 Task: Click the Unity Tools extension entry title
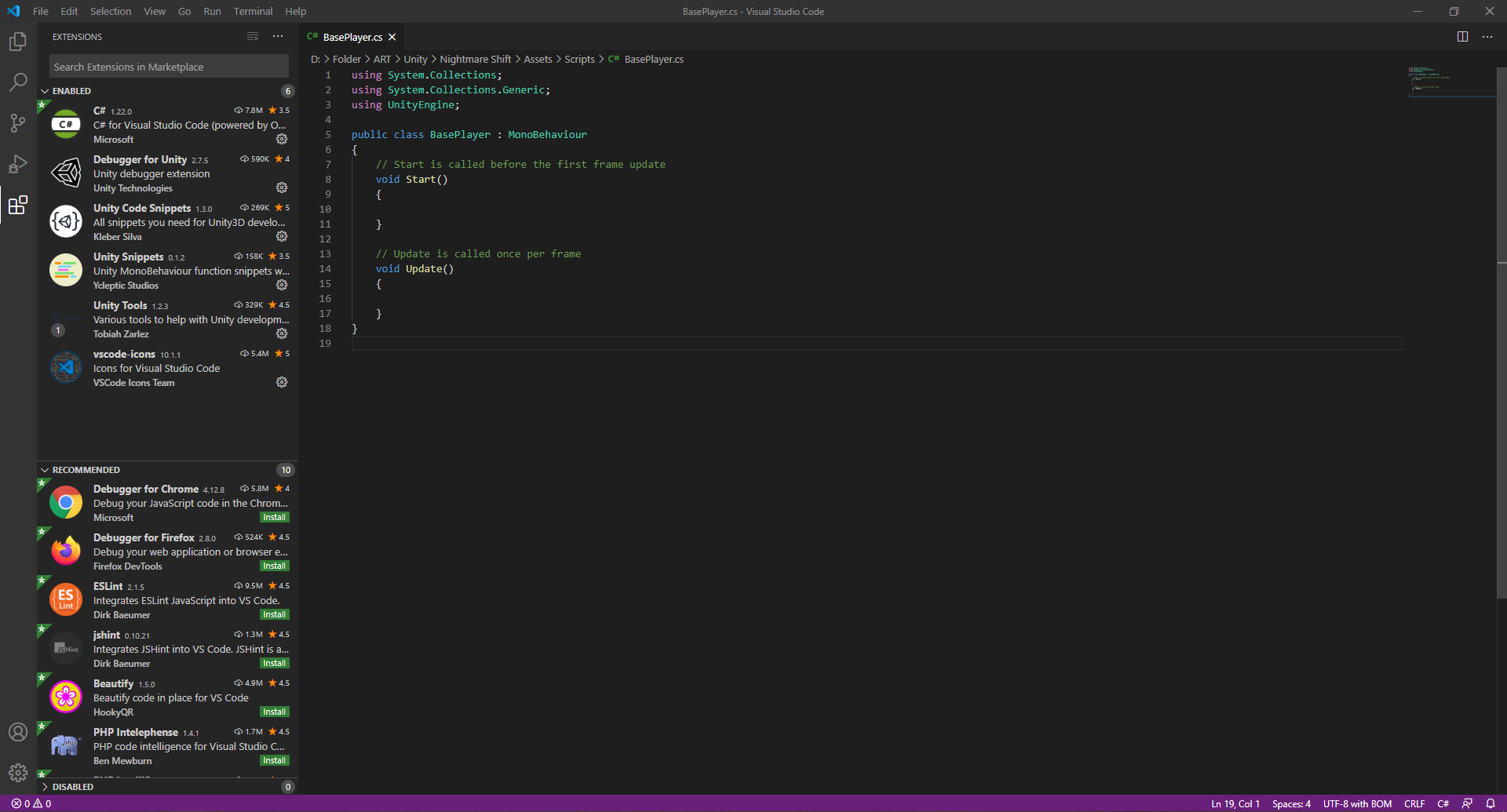(120, 305)
